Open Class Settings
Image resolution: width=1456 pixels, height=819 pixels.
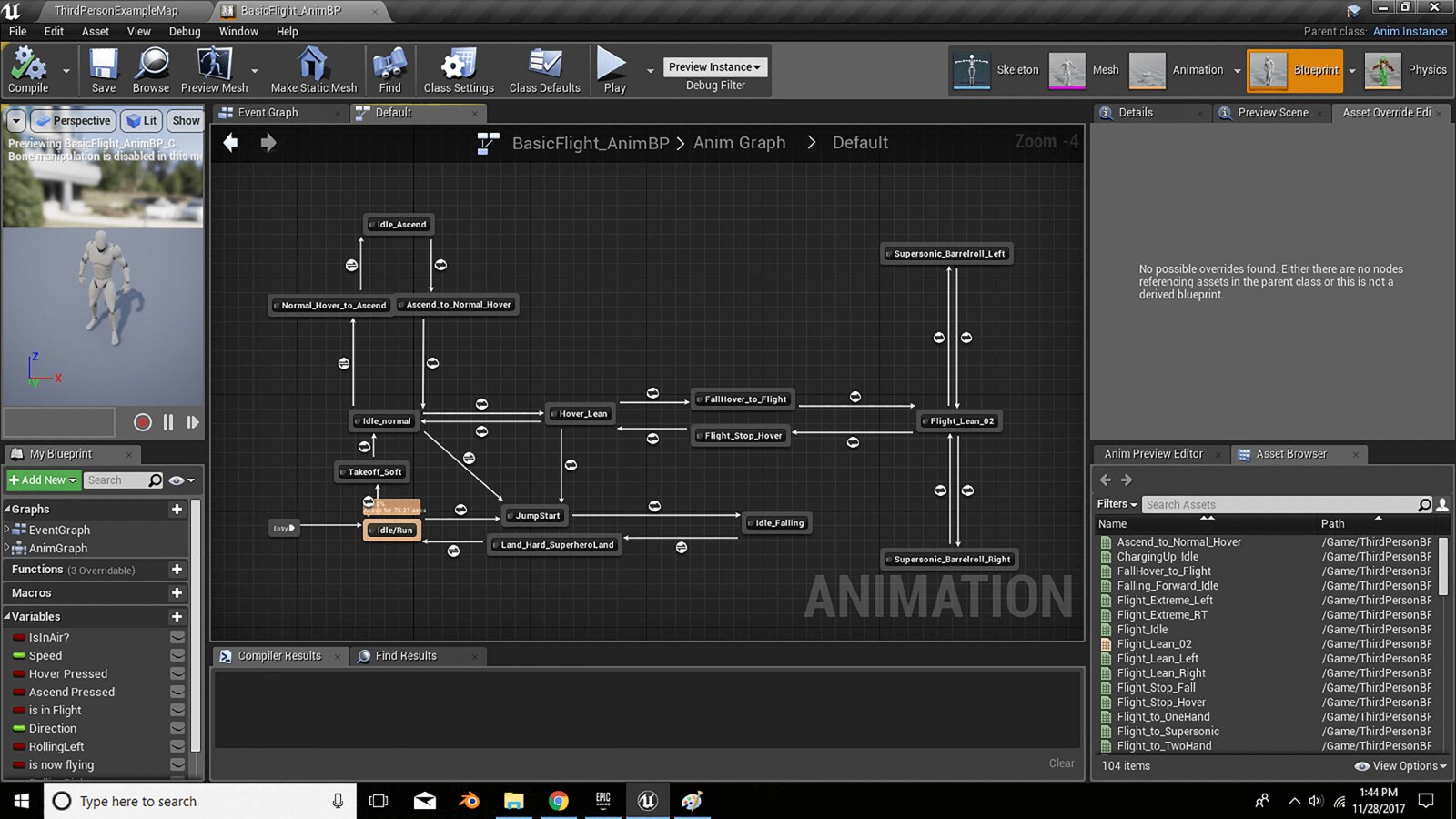tap(458, 70)
